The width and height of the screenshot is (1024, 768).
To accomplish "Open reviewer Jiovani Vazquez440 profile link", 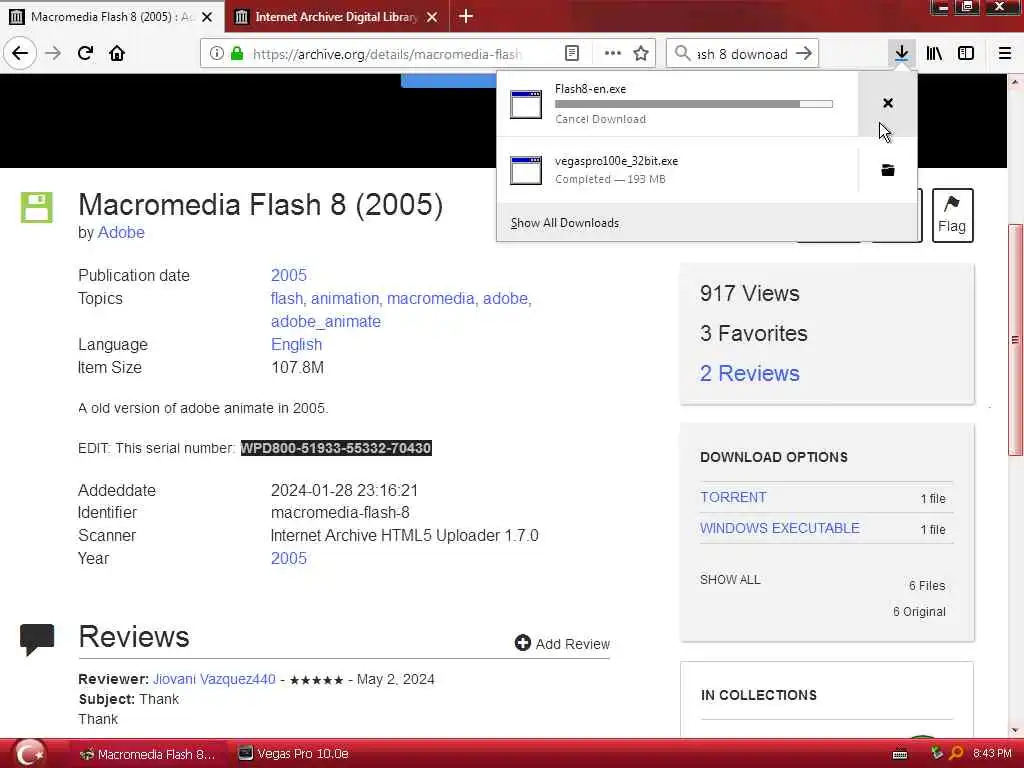I will (x=214, y=679).
